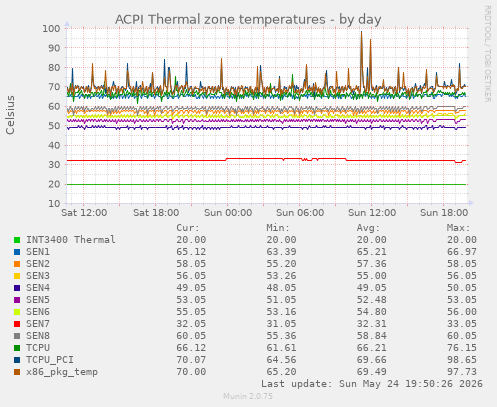Viewport: 497px width, 407px height.
Task: Click TCPU_PCI average value 69.66
Action: point(372,360)
